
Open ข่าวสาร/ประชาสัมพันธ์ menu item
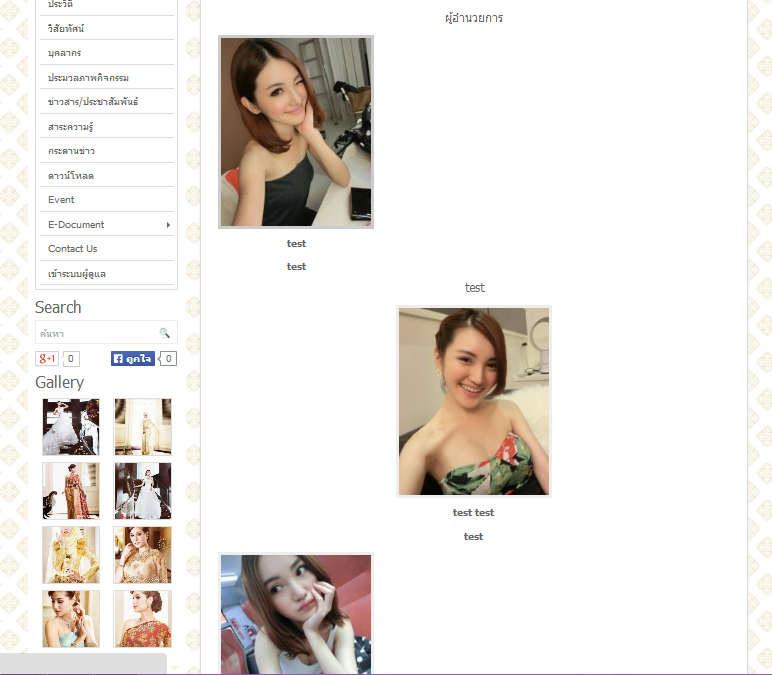(x=107, y=101)
